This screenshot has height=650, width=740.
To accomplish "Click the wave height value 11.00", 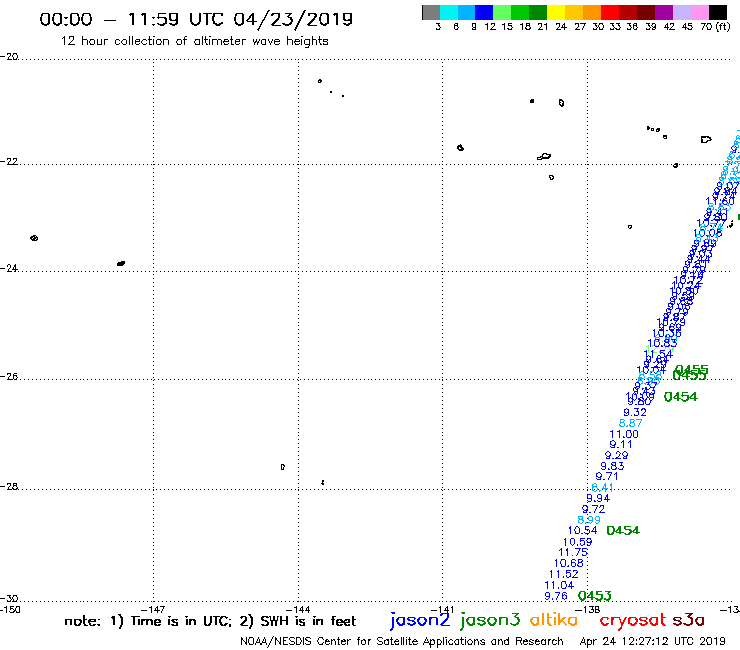I will (623, 434).
